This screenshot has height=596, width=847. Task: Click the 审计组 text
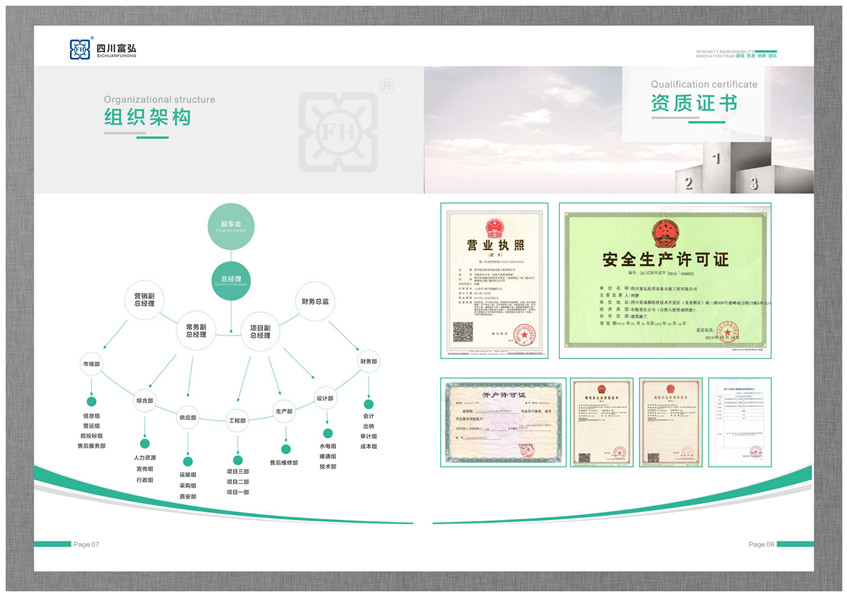368,437
